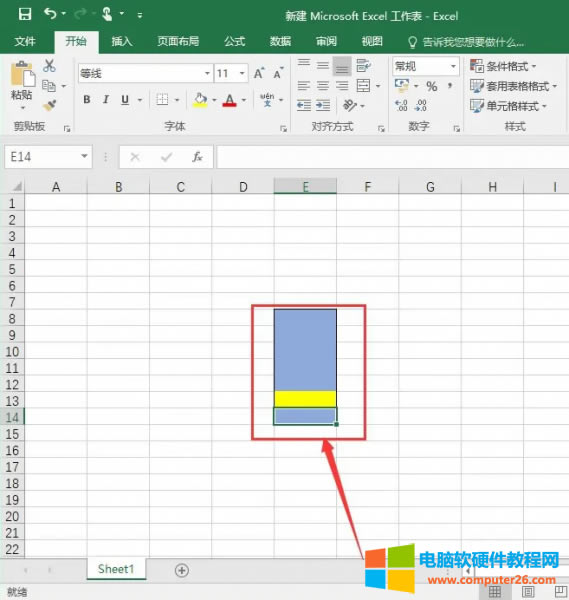
Task: Toggle Bold formatting
Action: point(87,100)
